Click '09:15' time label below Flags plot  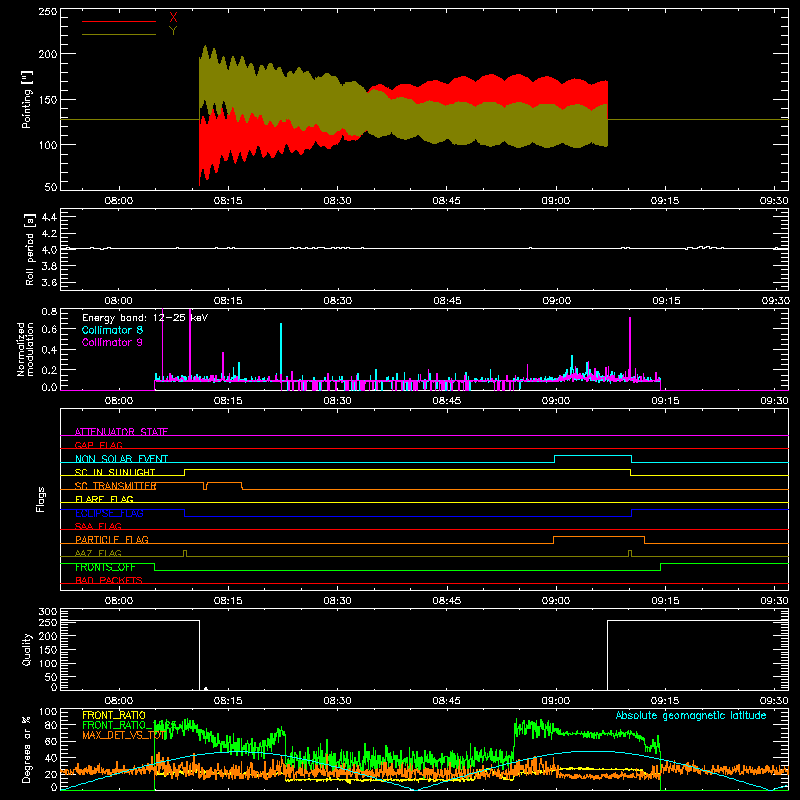click(x=665, y=601)
